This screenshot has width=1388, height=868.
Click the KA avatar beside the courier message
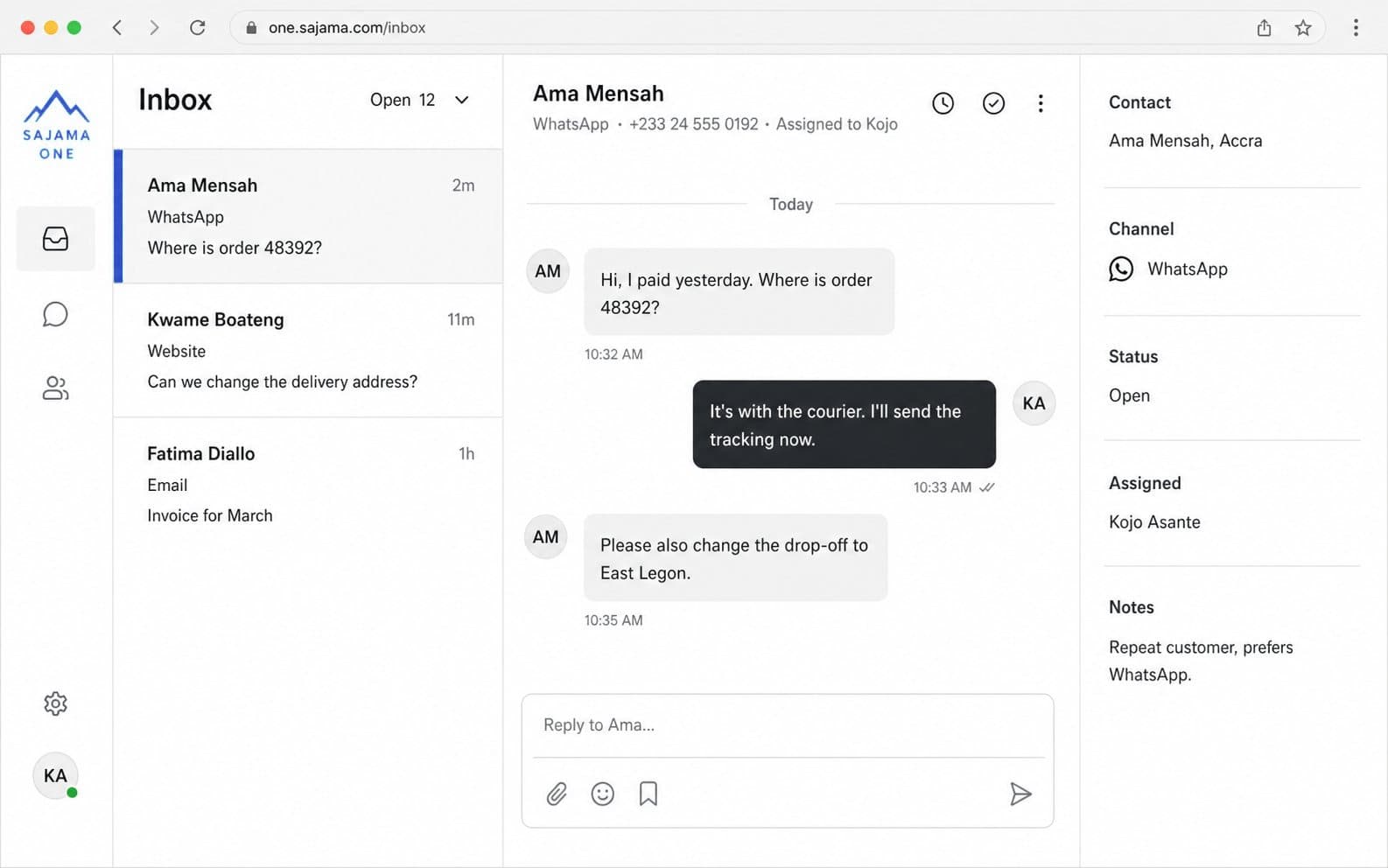(1034, 402)
